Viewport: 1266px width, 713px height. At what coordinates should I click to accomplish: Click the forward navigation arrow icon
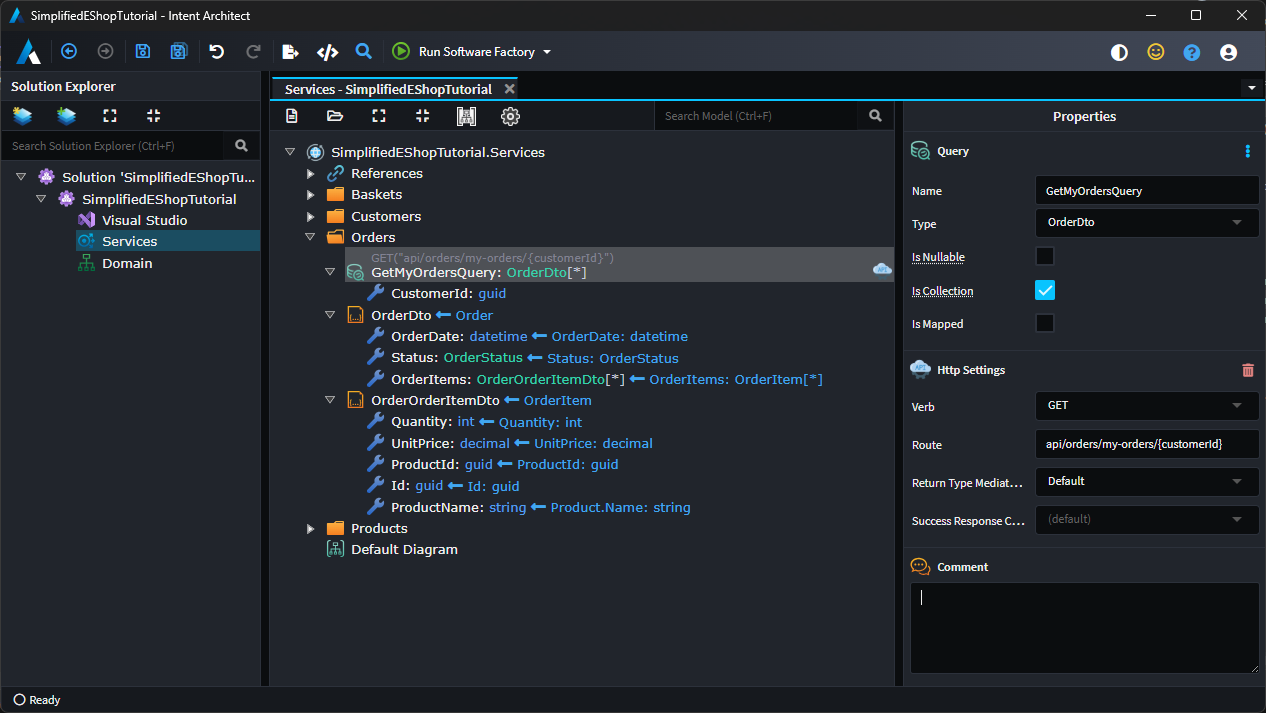coord(105,52)
